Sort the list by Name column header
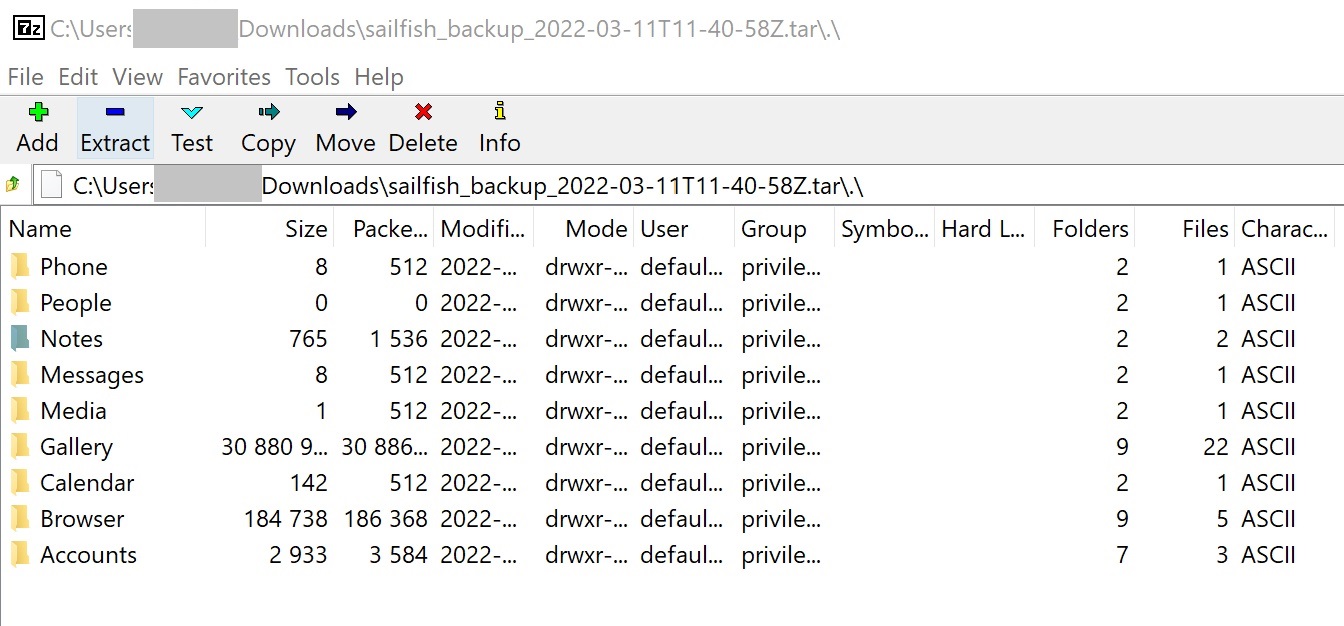The width and height of the screenshot is (1344, 626). 40,229
